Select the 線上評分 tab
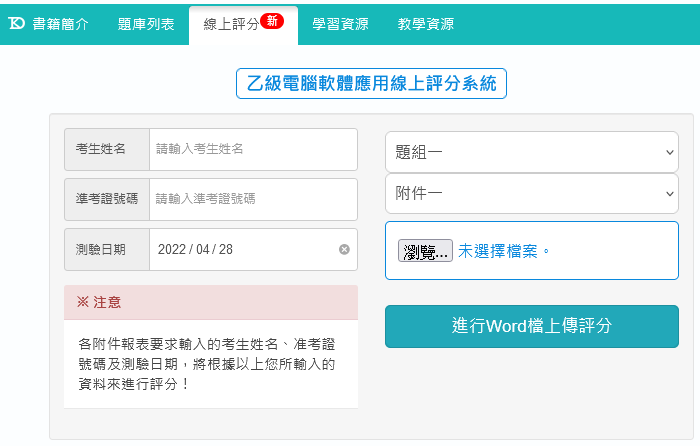 [232, 25]
